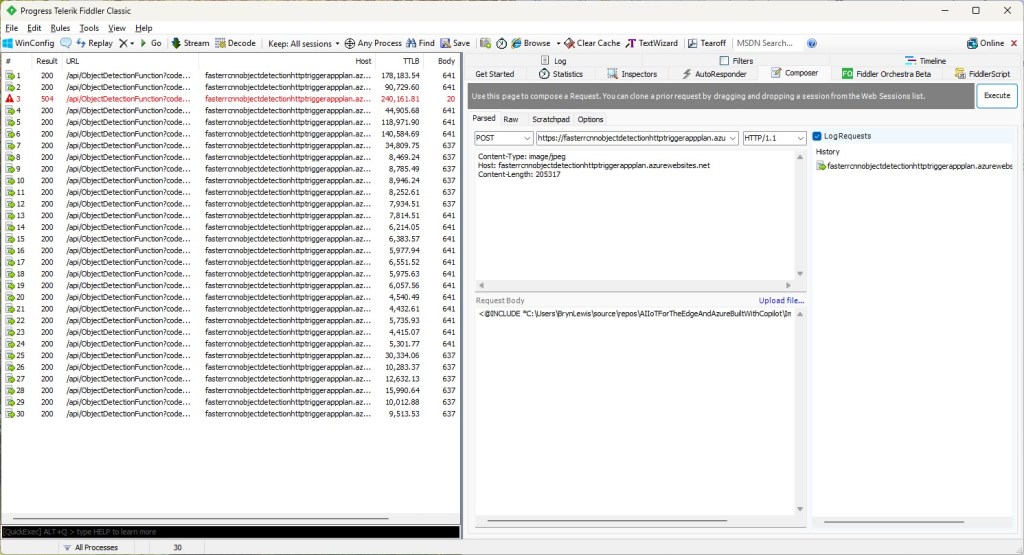Toggle the Log Requests checkbox

pos(817,136)
